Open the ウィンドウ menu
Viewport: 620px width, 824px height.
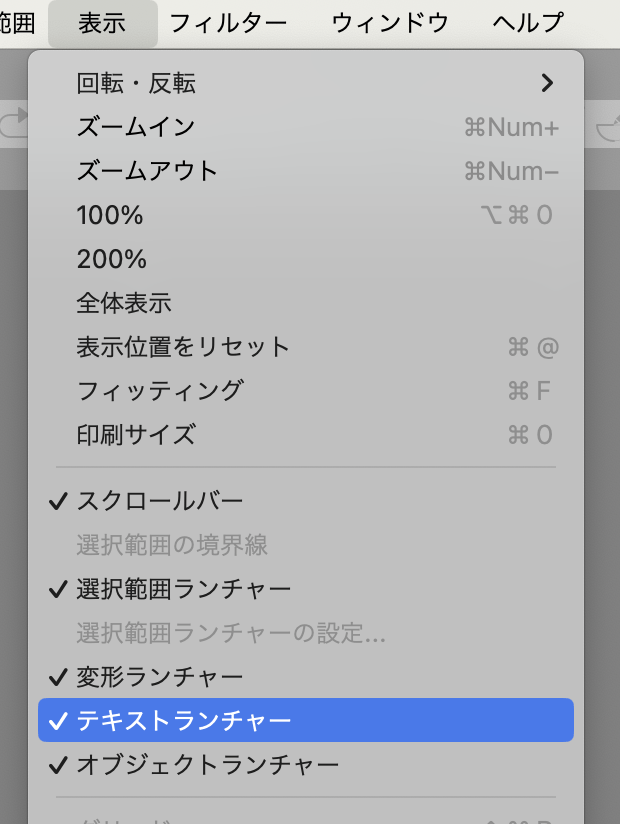(390, 23)
